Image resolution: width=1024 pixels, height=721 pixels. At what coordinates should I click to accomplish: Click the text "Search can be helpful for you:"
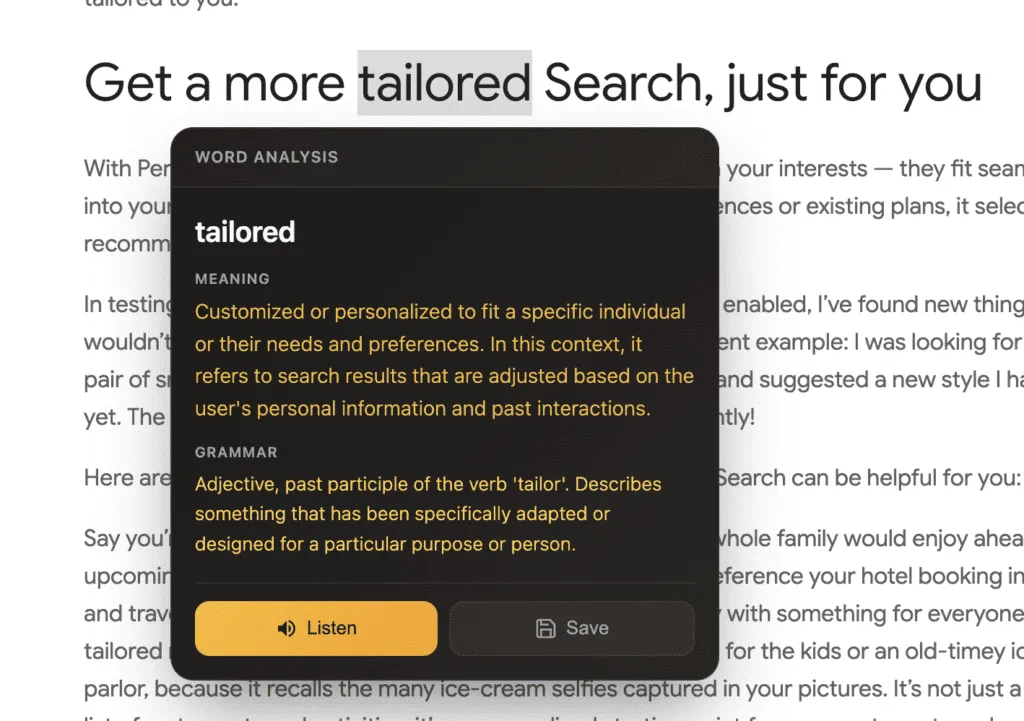pos(868,477)
